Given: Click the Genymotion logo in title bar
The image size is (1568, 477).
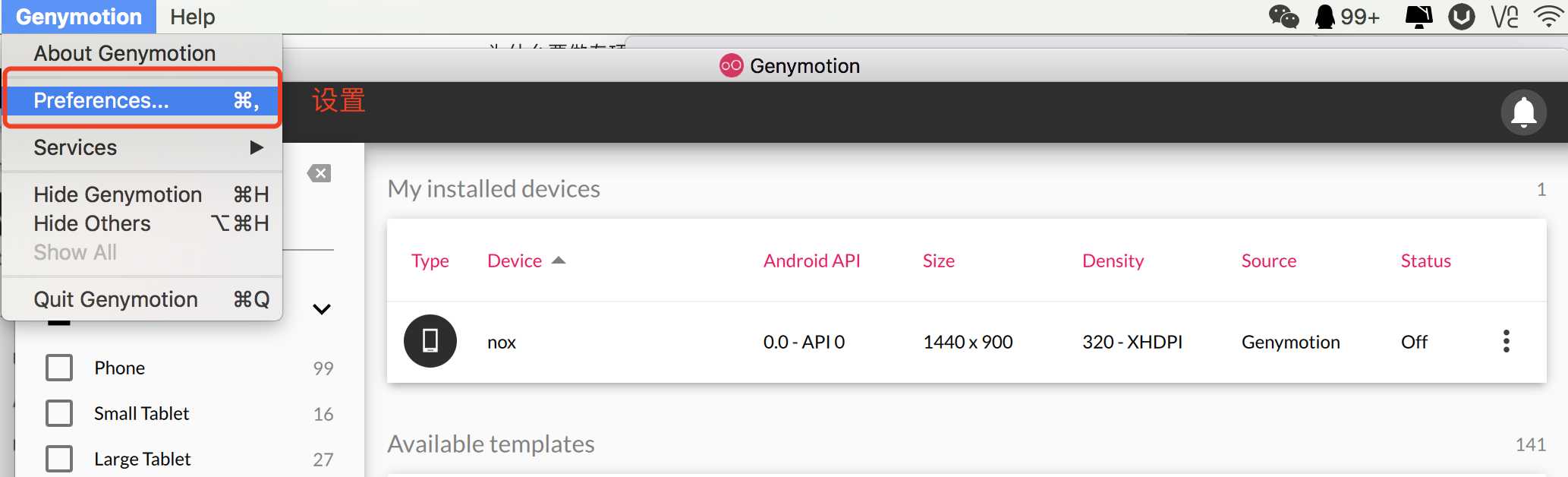Looking at the screenshot, I should [x=731, y=65].
